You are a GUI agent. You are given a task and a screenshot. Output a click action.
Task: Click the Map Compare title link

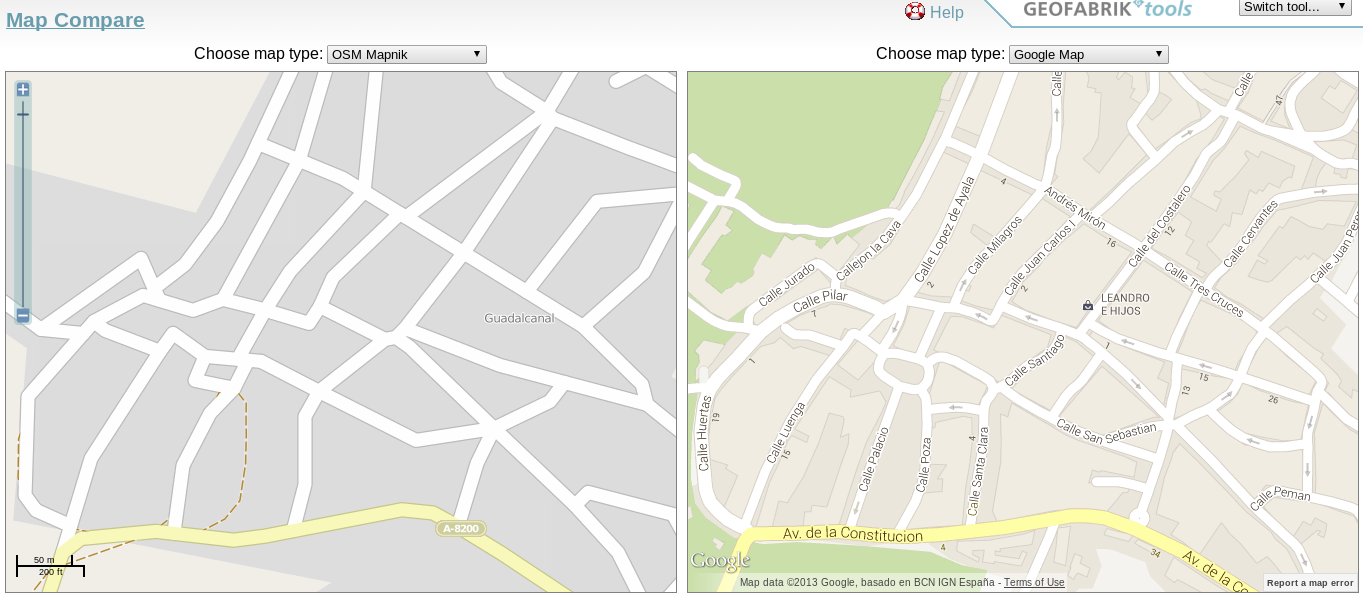pos(75,20)
